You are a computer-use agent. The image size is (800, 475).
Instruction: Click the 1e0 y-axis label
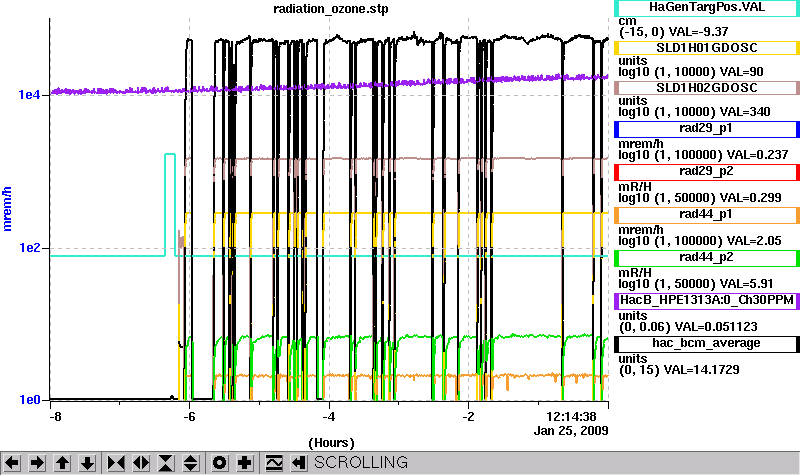[29, 399]
